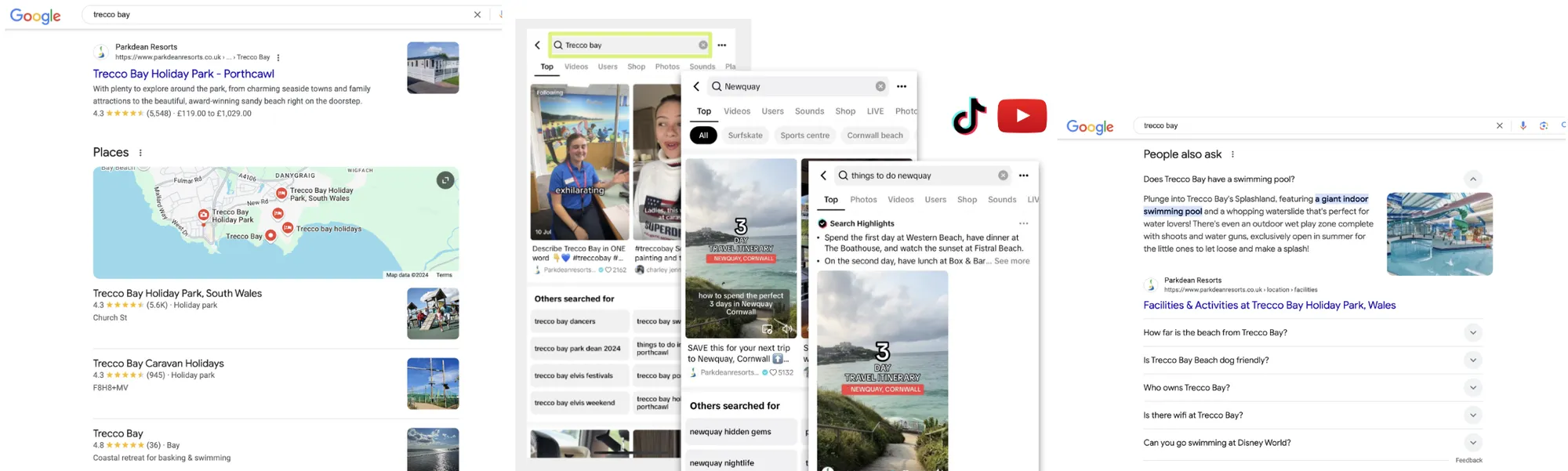
Task: Open more options beside Search Highlights
Action: tap(1023, 223)
